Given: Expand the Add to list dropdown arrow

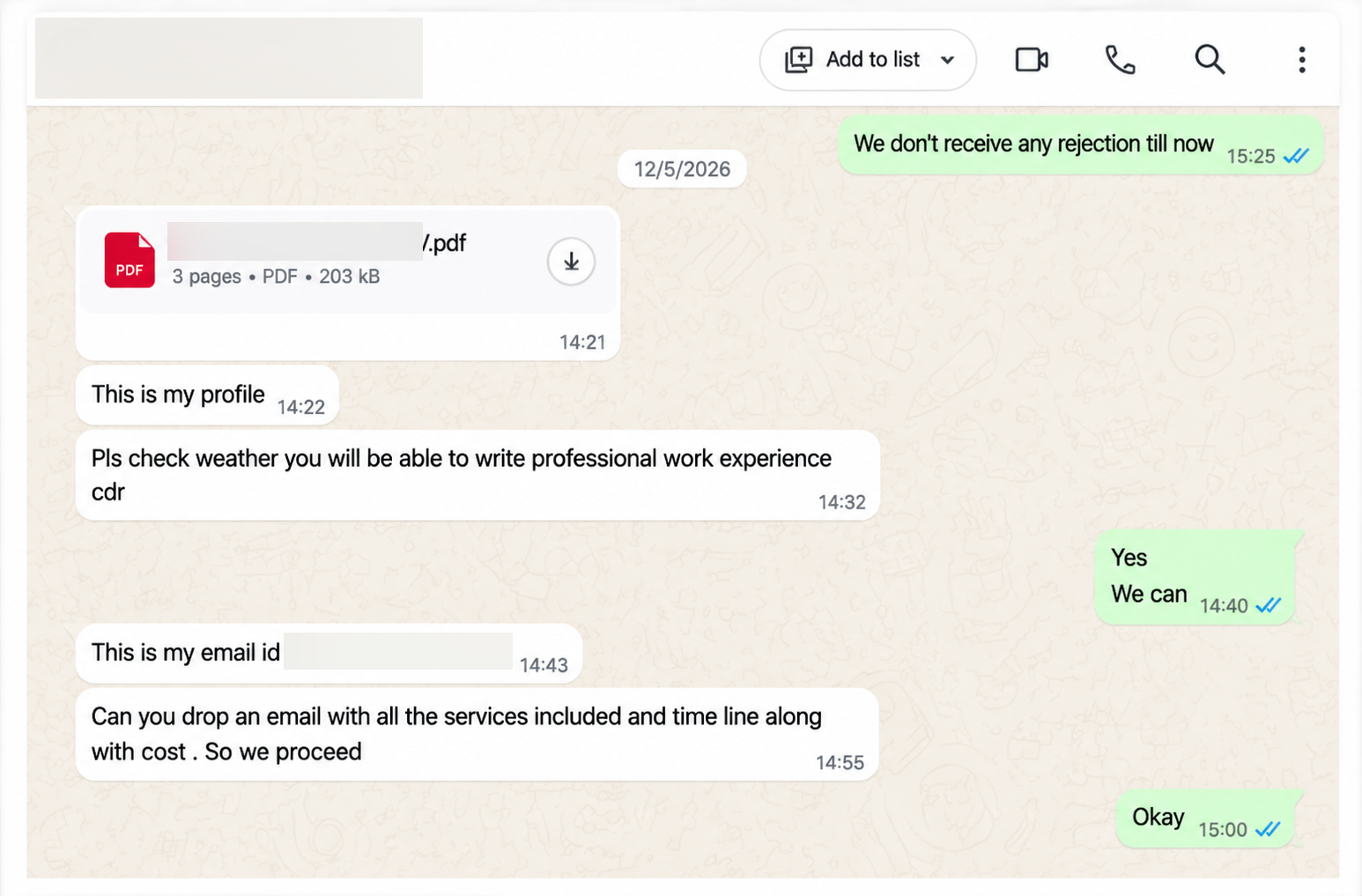Looking at the screenshot, I should pyautogui.click(x=947, y=60).
